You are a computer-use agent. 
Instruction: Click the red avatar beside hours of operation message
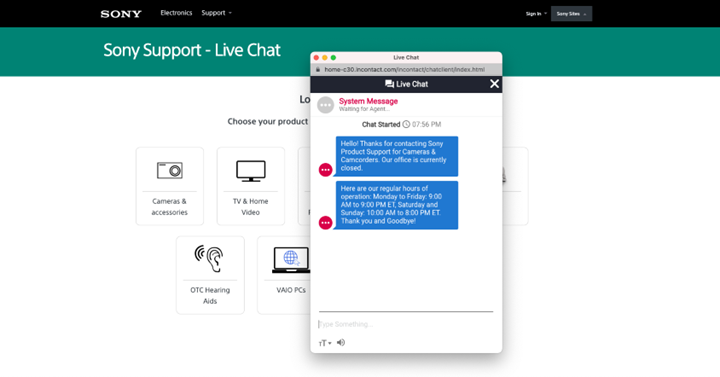tap(326, 223)
